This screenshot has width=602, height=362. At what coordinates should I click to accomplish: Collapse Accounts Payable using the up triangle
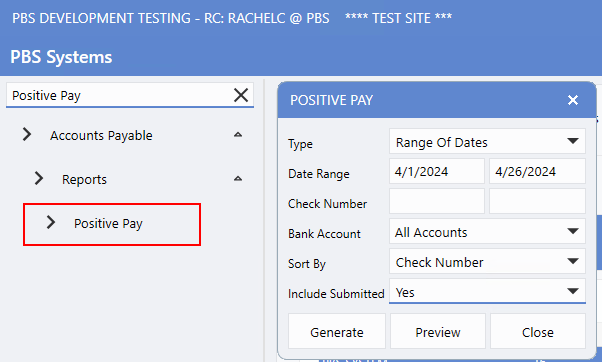238,134
